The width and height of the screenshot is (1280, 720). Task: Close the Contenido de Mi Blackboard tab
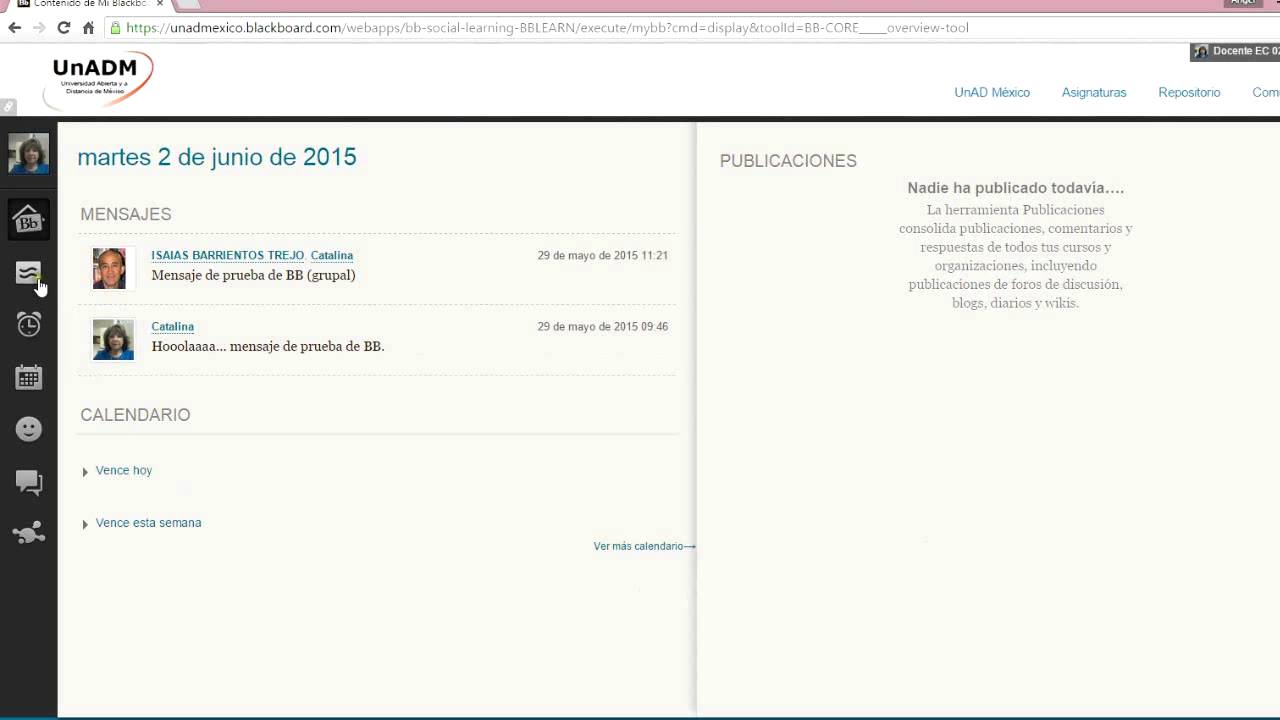click(160, 4)
